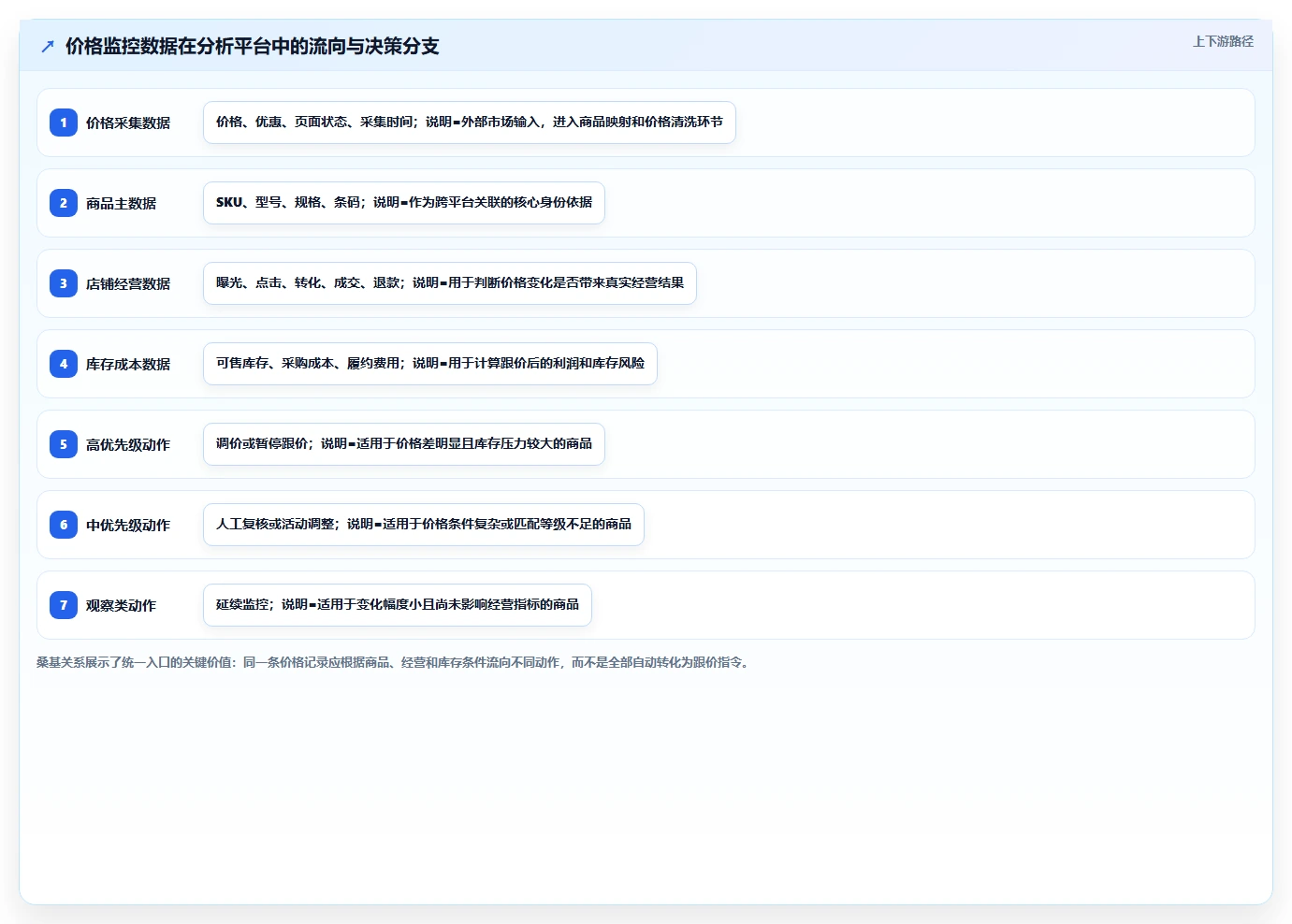Click number badge 7 for 观察类动作
1292x924 pixels.
click(x=64, y=605)
